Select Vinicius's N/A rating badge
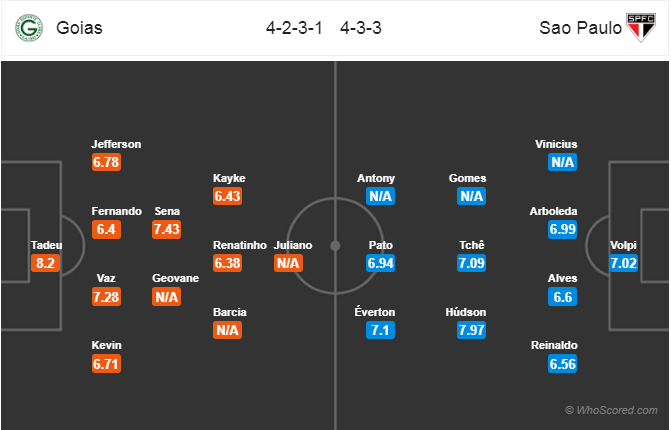The width and height of the screenshot is (671, 430). [562, 162]
